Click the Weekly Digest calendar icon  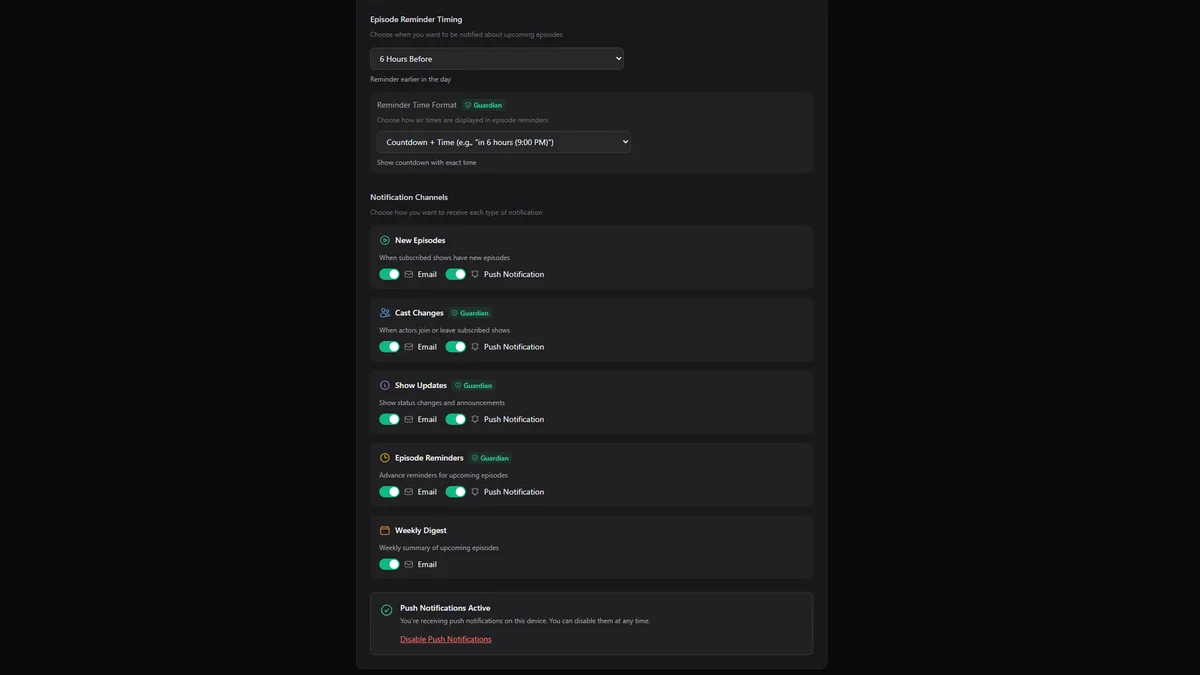click(385, 530)
